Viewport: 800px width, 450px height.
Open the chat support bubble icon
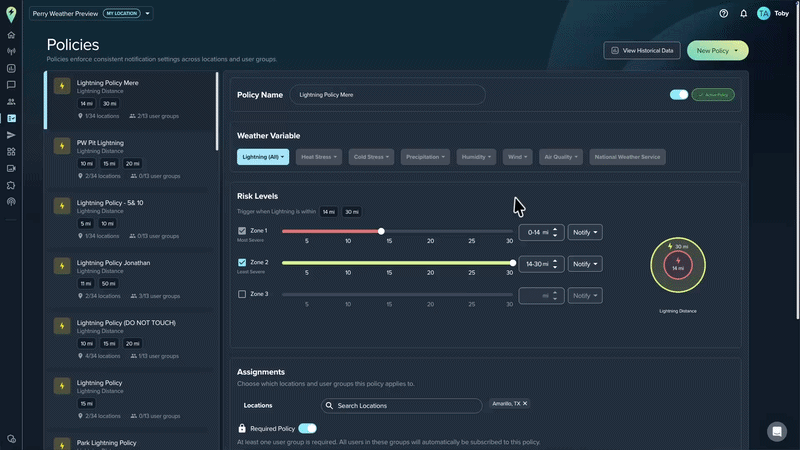[777, 432]
